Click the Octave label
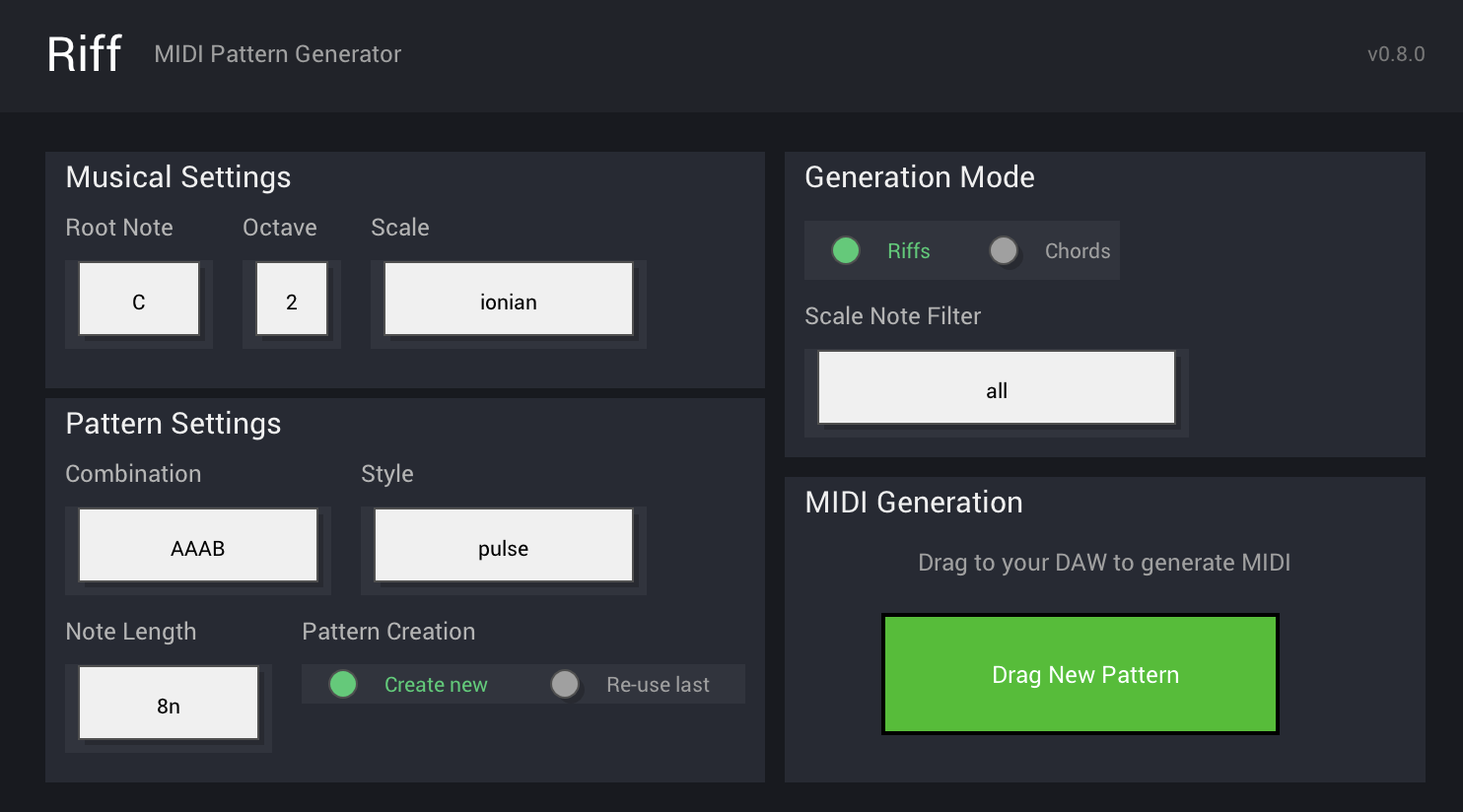 280,228
